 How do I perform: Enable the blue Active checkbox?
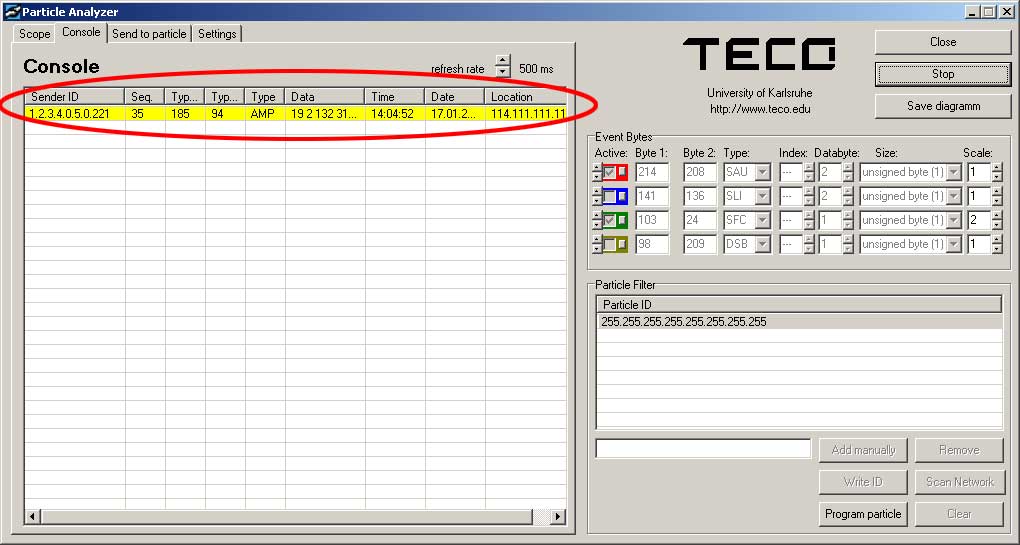tap(609, 196)
